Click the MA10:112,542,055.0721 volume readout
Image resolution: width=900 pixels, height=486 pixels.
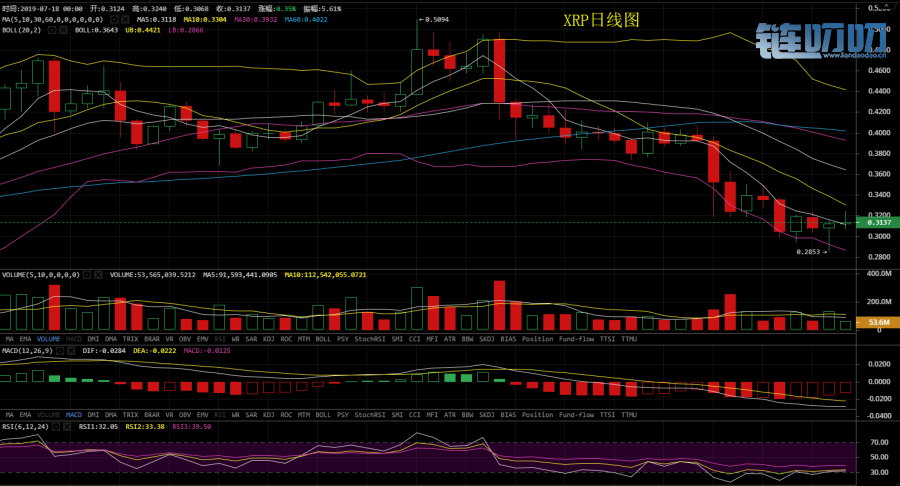[325, 275]
